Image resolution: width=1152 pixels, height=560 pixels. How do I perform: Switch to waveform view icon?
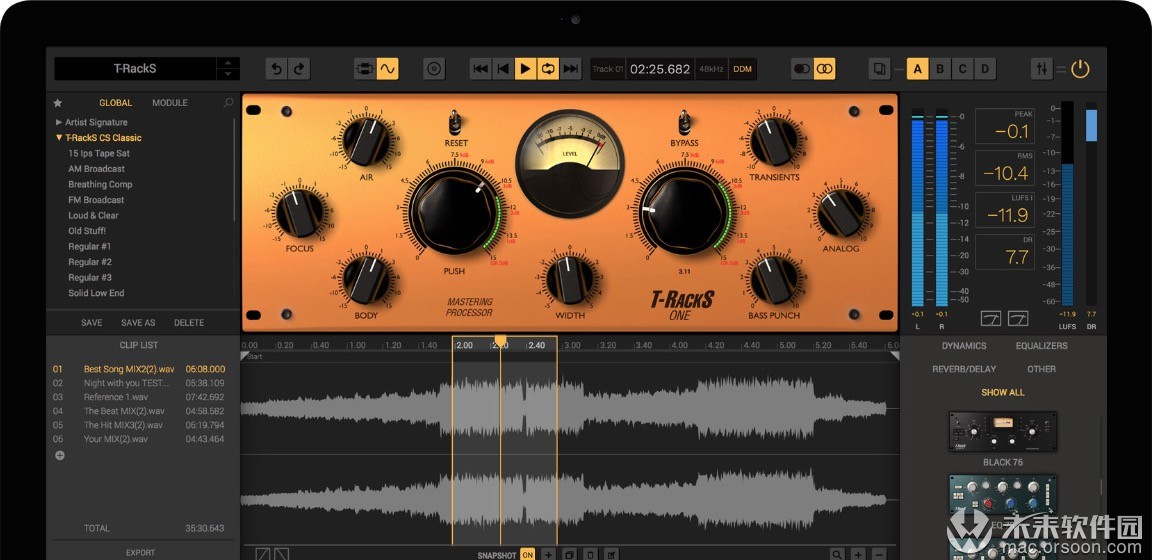click(x=387, y=69)
